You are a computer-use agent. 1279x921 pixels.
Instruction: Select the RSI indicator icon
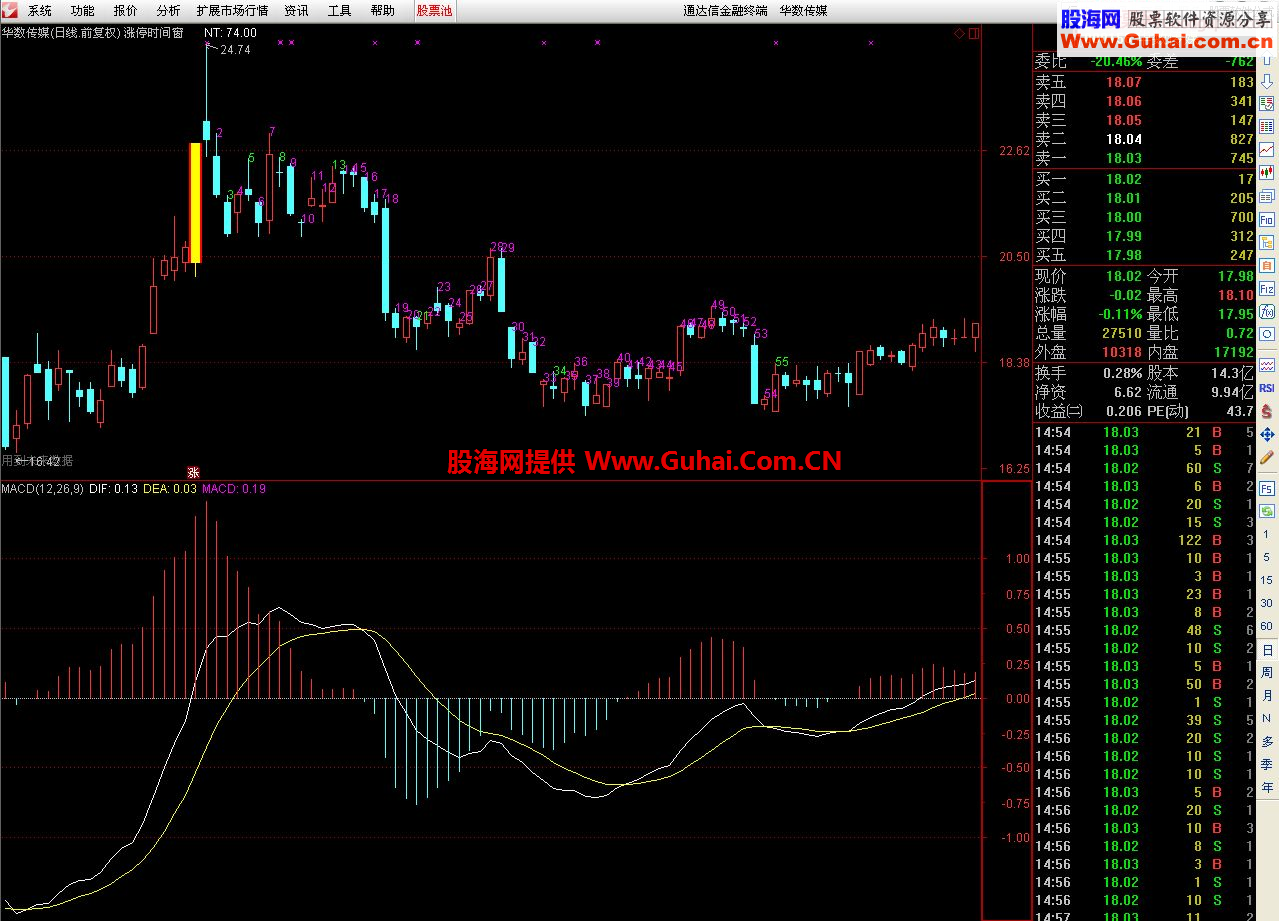tap(1267, 386)
